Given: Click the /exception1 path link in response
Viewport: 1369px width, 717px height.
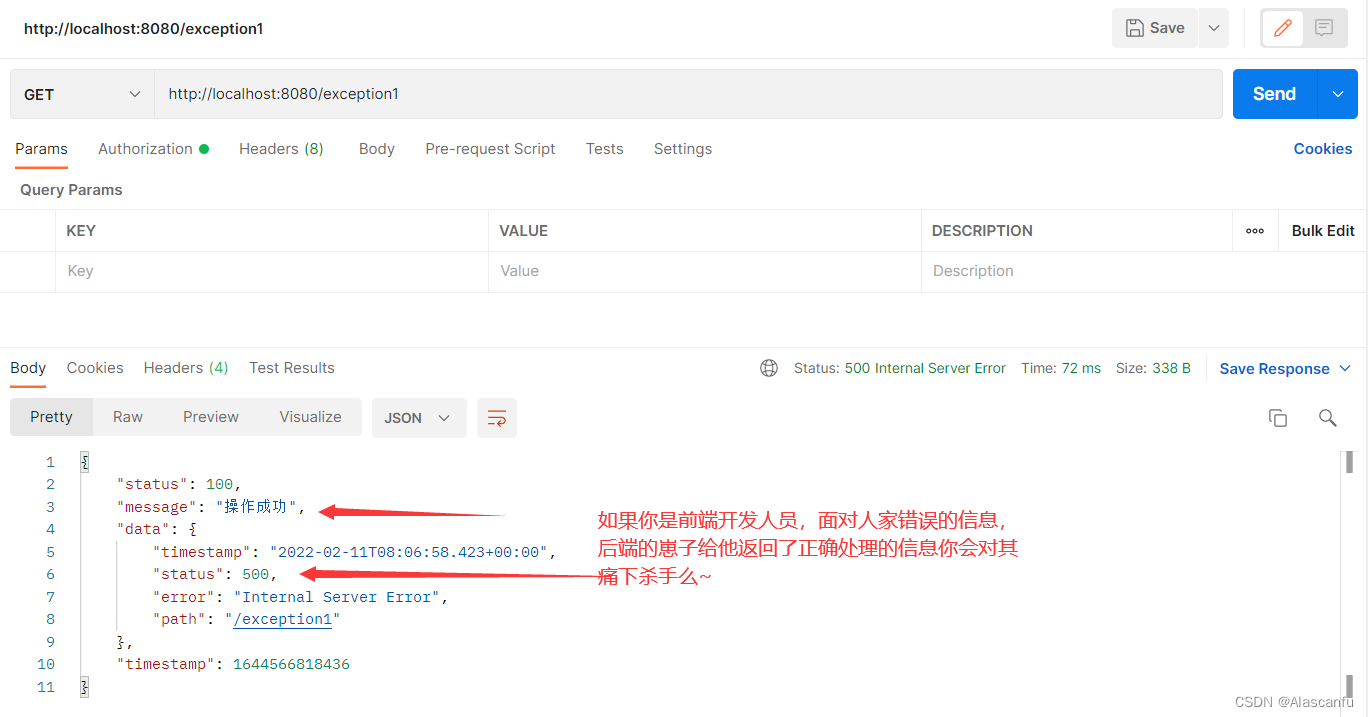Looking at the screenshot, I should [283, 619].
